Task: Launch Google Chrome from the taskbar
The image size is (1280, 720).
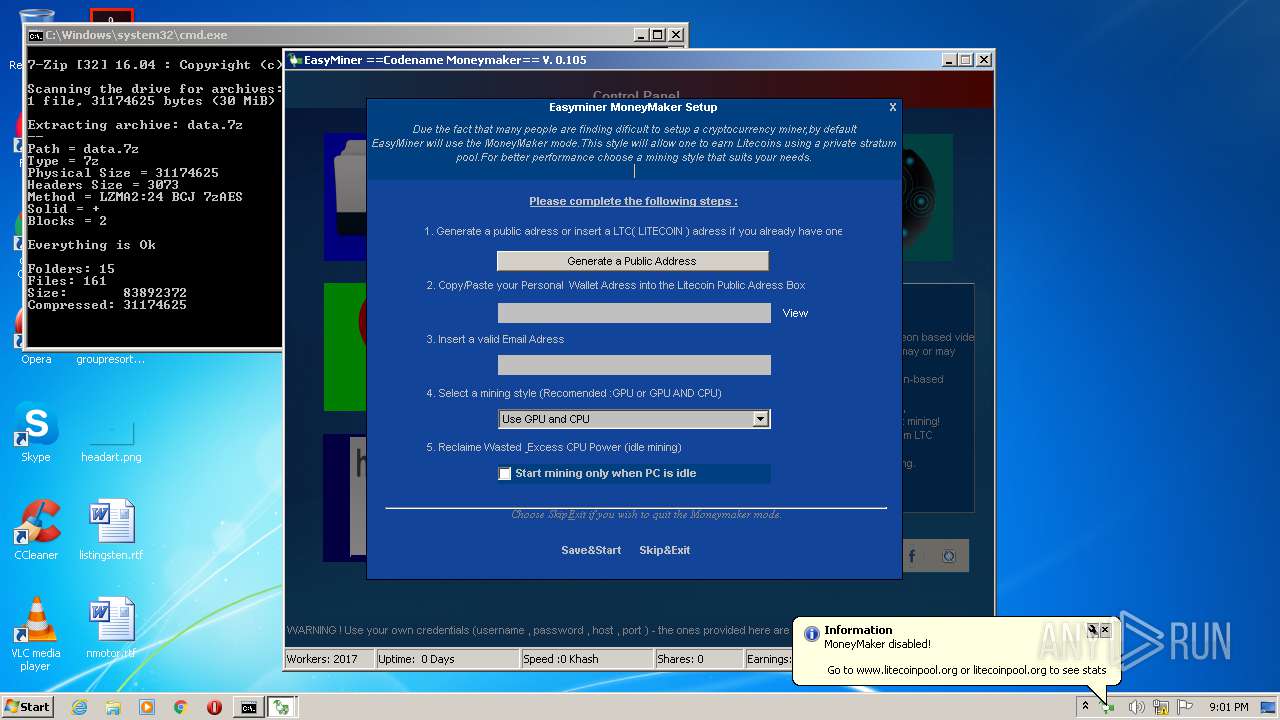Action: [x=180, y=707]
